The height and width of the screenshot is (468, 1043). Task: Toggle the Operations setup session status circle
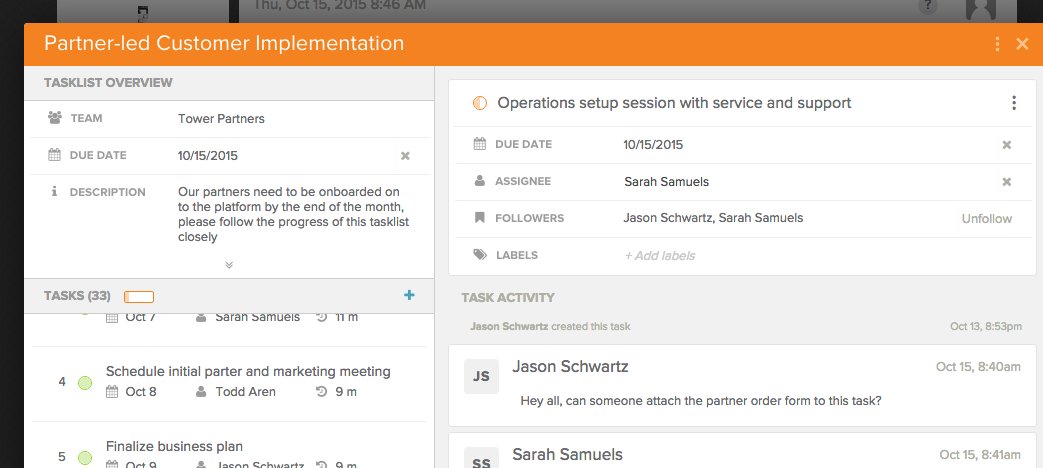pyautogui.click(x=480, y=103)
